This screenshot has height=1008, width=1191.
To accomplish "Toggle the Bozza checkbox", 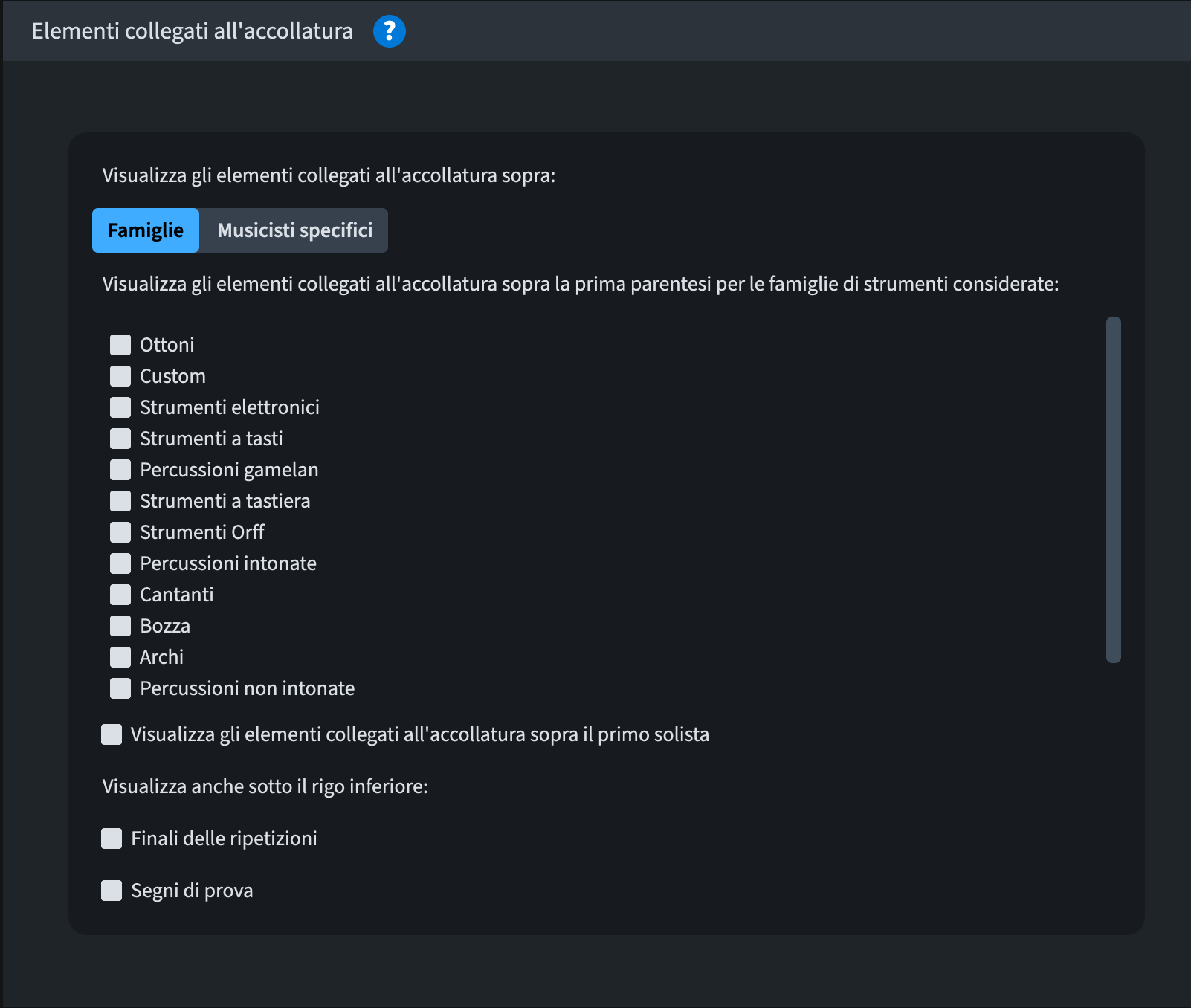I will [120, 626].
